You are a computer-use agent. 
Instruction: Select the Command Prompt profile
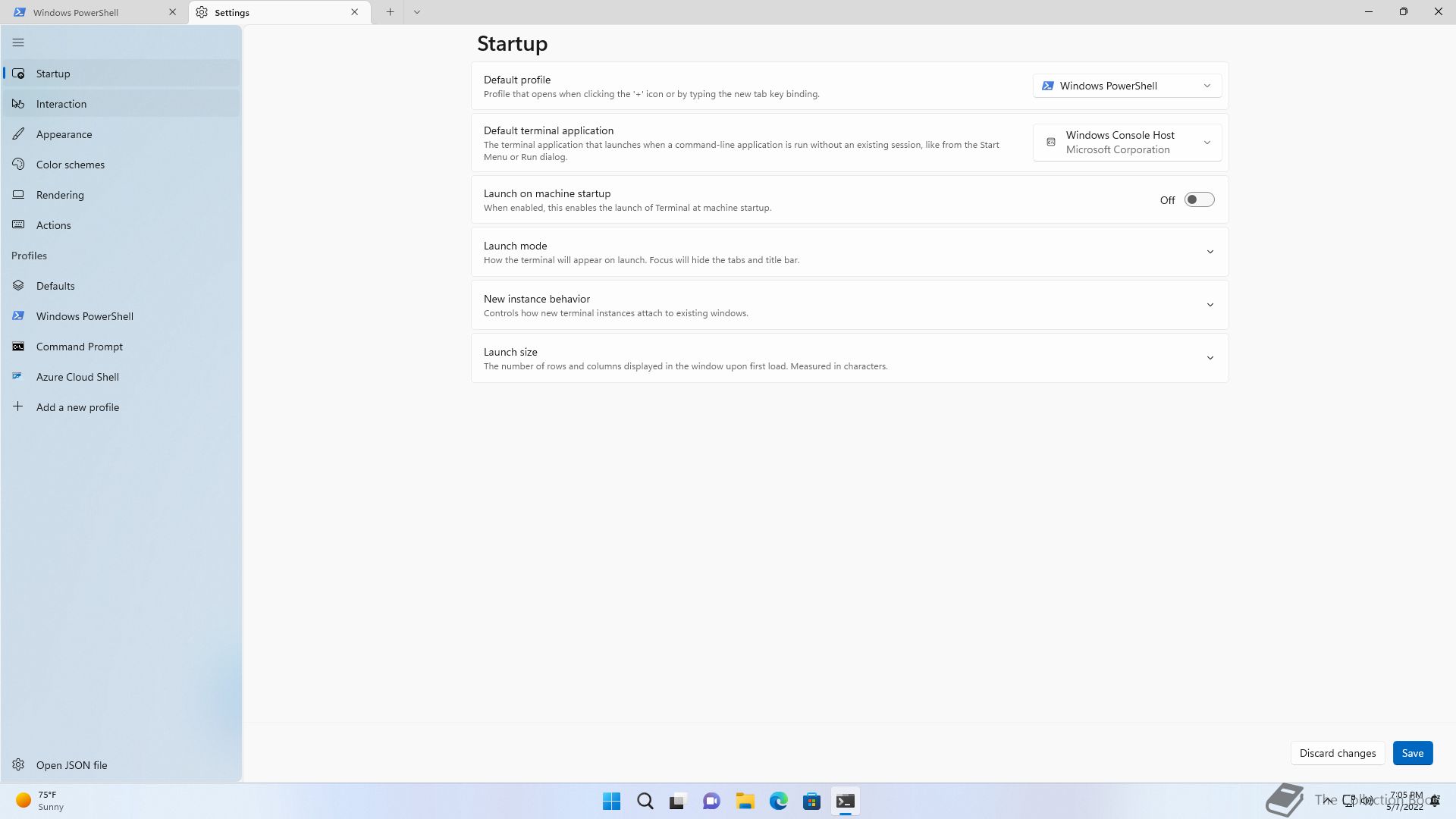(79, 347)
